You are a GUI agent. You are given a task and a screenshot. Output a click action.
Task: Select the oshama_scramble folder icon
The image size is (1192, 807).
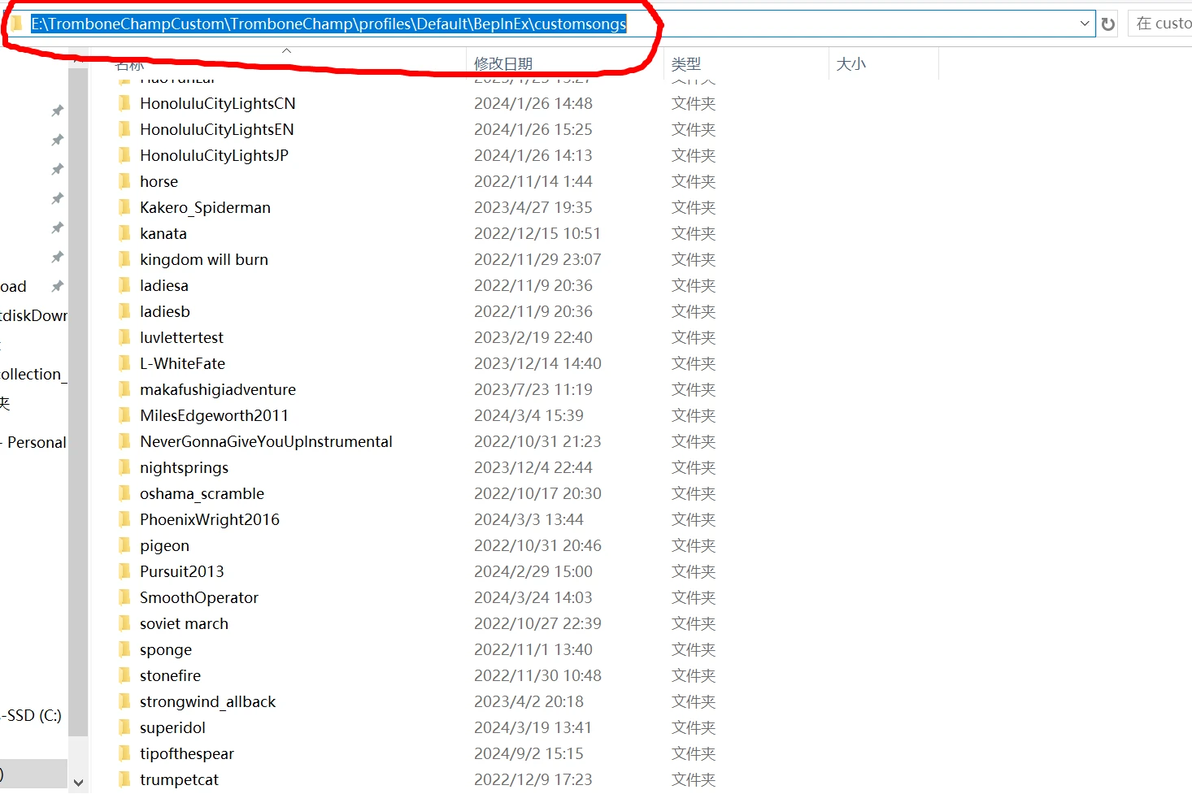tap(125, 494)
